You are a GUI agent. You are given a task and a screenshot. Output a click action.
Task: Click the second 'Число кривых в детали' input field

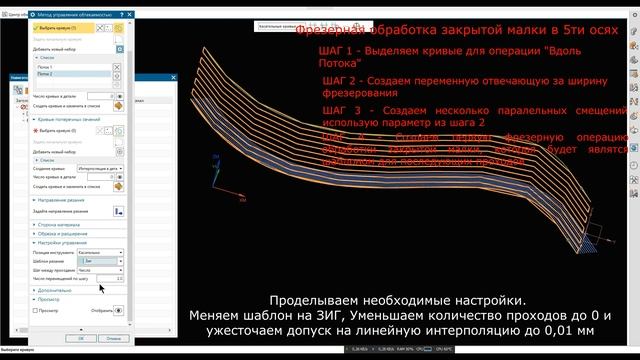click(101, 177)
